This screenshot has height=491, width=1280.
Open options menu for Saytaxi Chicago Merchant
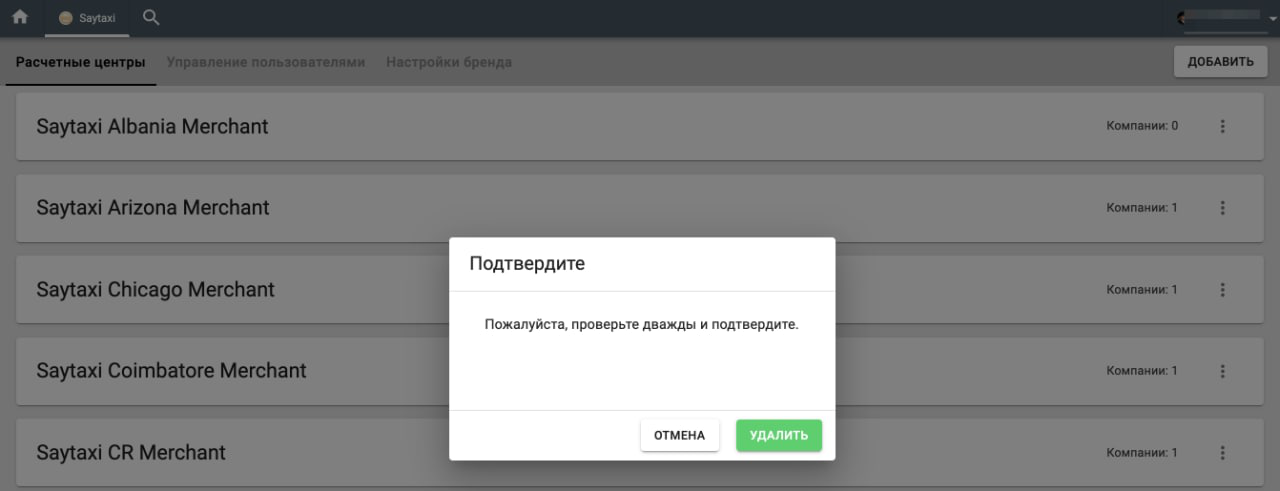click(x=1222, y=289)
